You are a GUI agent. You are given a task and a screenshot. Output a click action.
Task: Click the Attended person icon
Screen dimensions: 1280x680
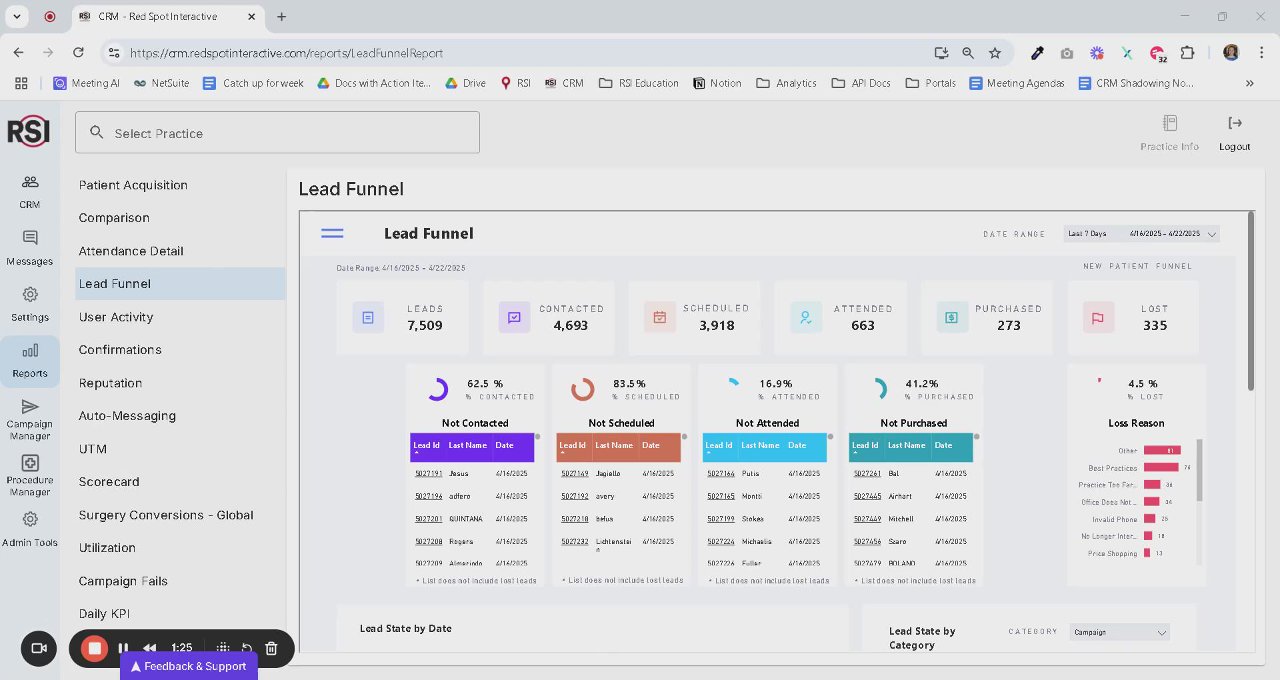[806, 317]
